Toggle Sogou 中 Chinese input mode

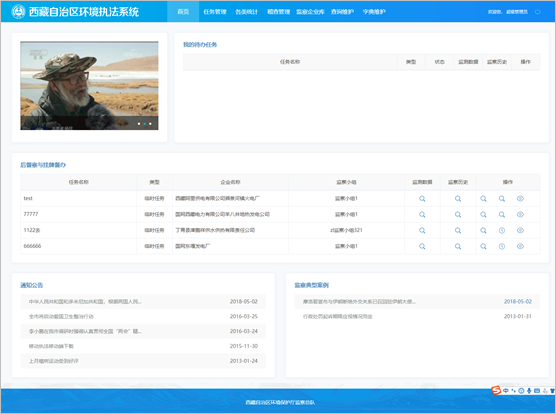click(x=506, y=391)
